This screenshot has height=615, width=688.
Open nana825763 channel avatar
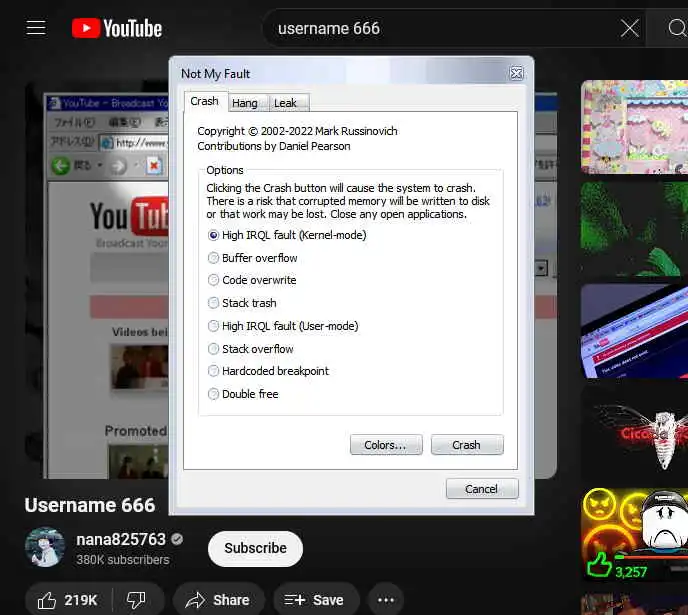click(x=45, y=547)
